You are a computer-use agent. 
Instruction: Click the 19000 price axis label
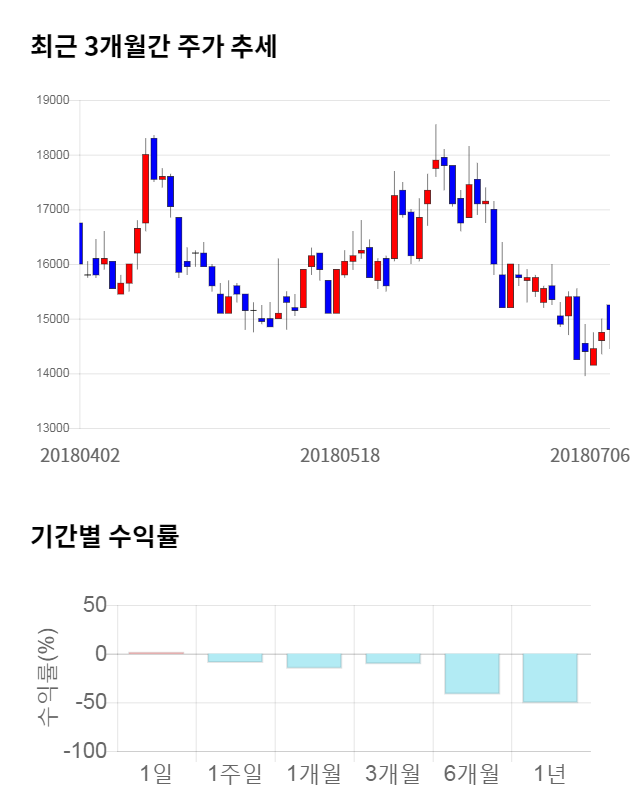pos(54,100)
